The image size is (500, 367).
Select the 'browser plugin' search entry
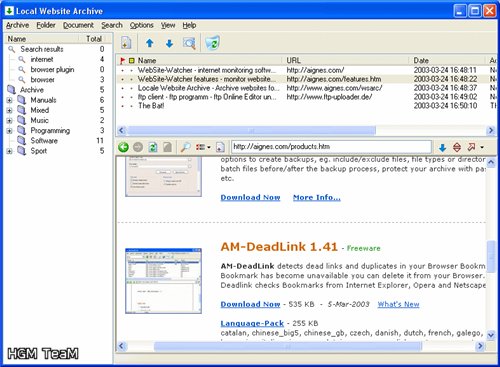(x=52, y=70)
